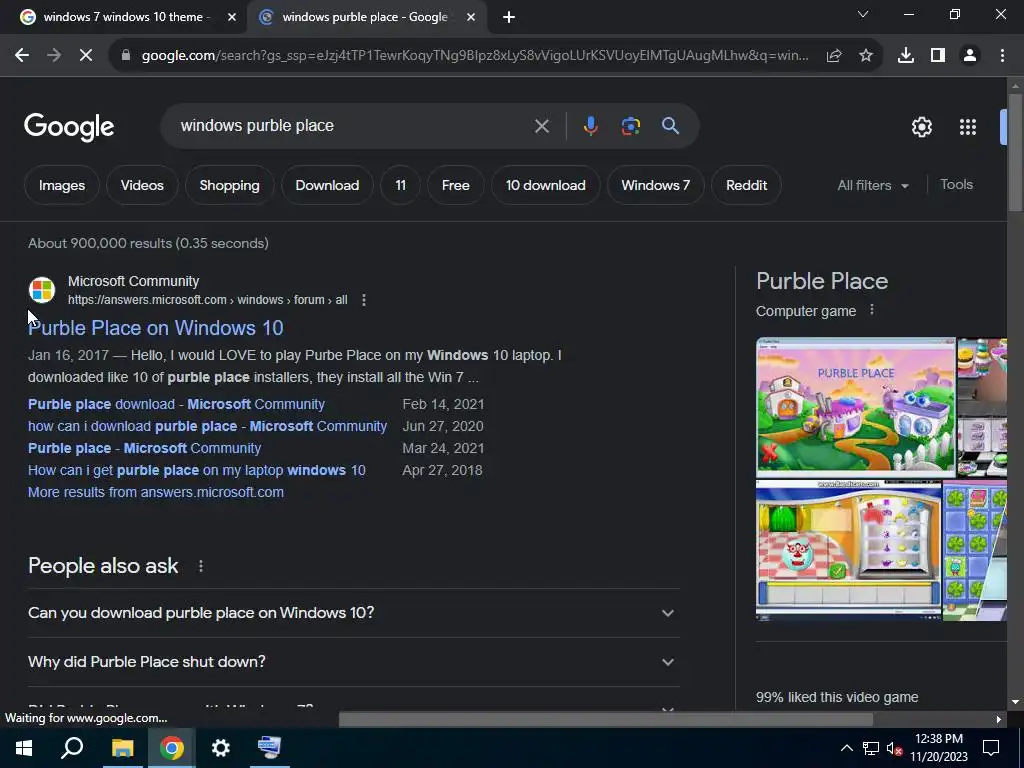Close the windows 7 windows 10 theme tab
This screenshot has width=1024, height=768.
[x=232, y=18]
